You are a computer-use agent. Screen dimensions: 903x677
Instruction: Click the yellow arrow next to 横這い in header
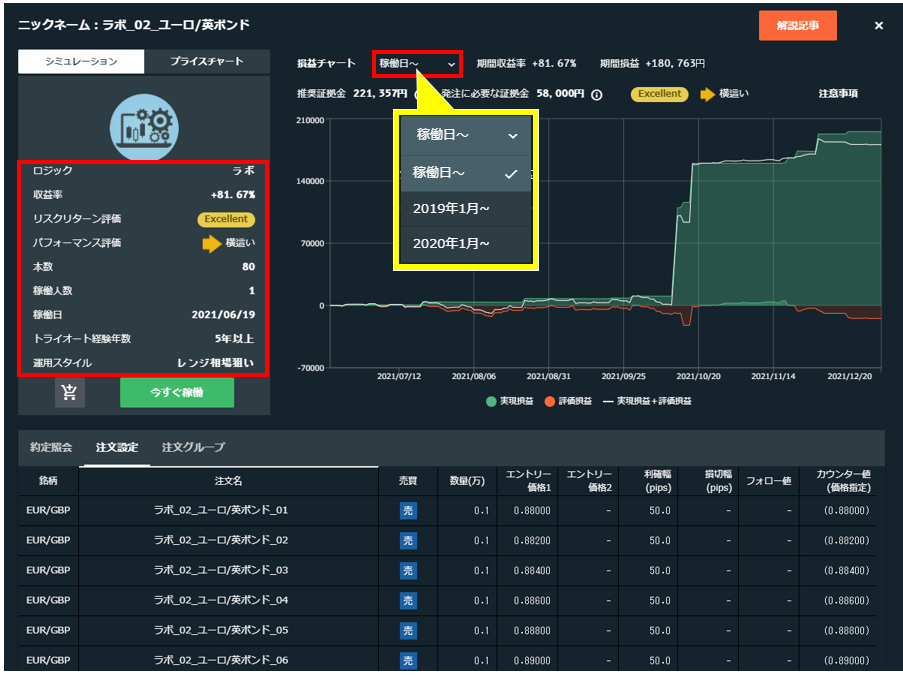707,94
